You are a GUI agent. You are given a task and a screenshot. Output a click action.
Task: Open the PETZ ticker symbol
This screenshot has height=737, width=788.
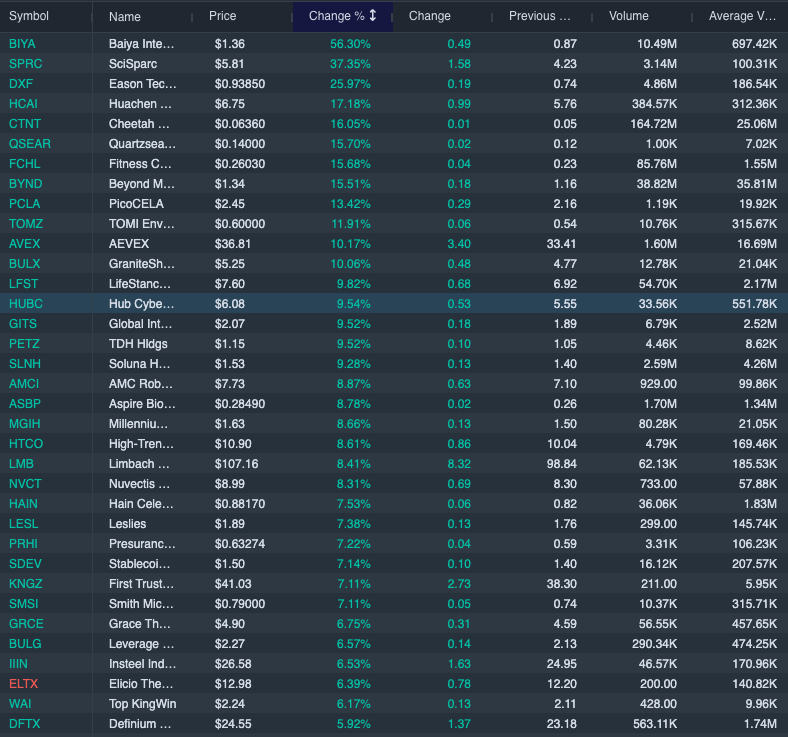(24, 344)
